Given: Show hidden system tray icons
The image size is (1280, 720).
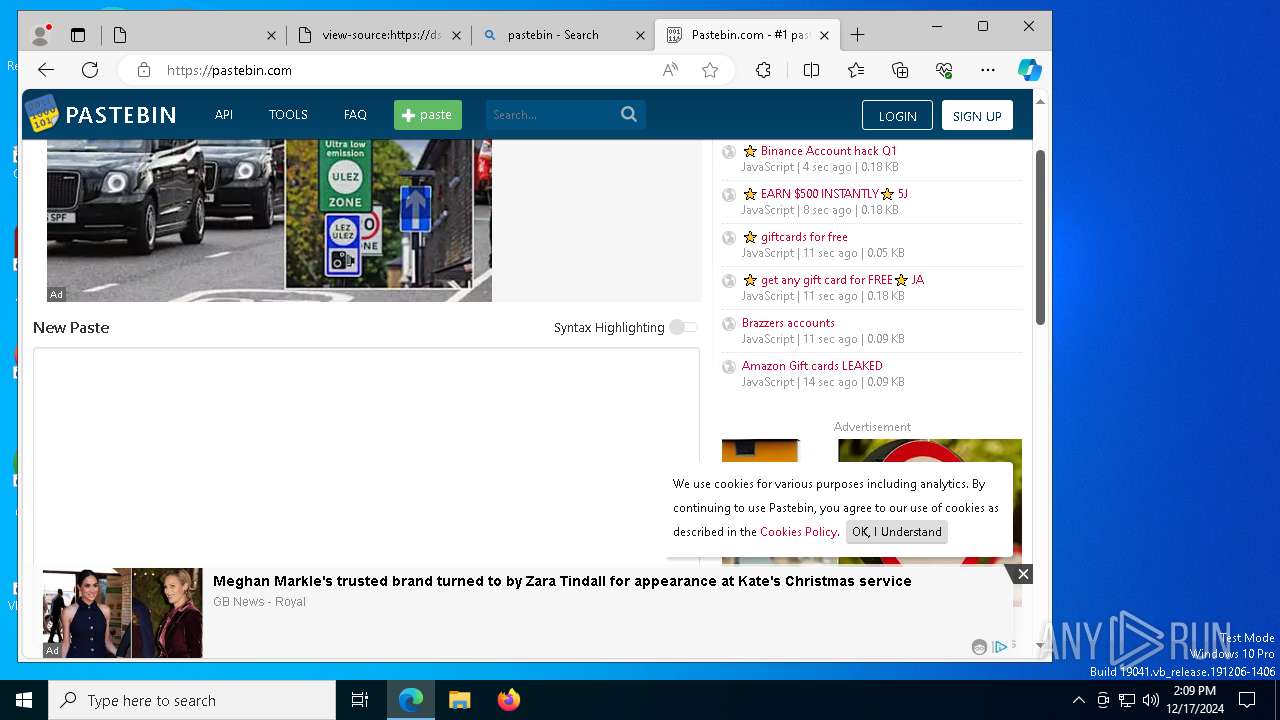Looking at the screenshot, I should coord(1078,700).
